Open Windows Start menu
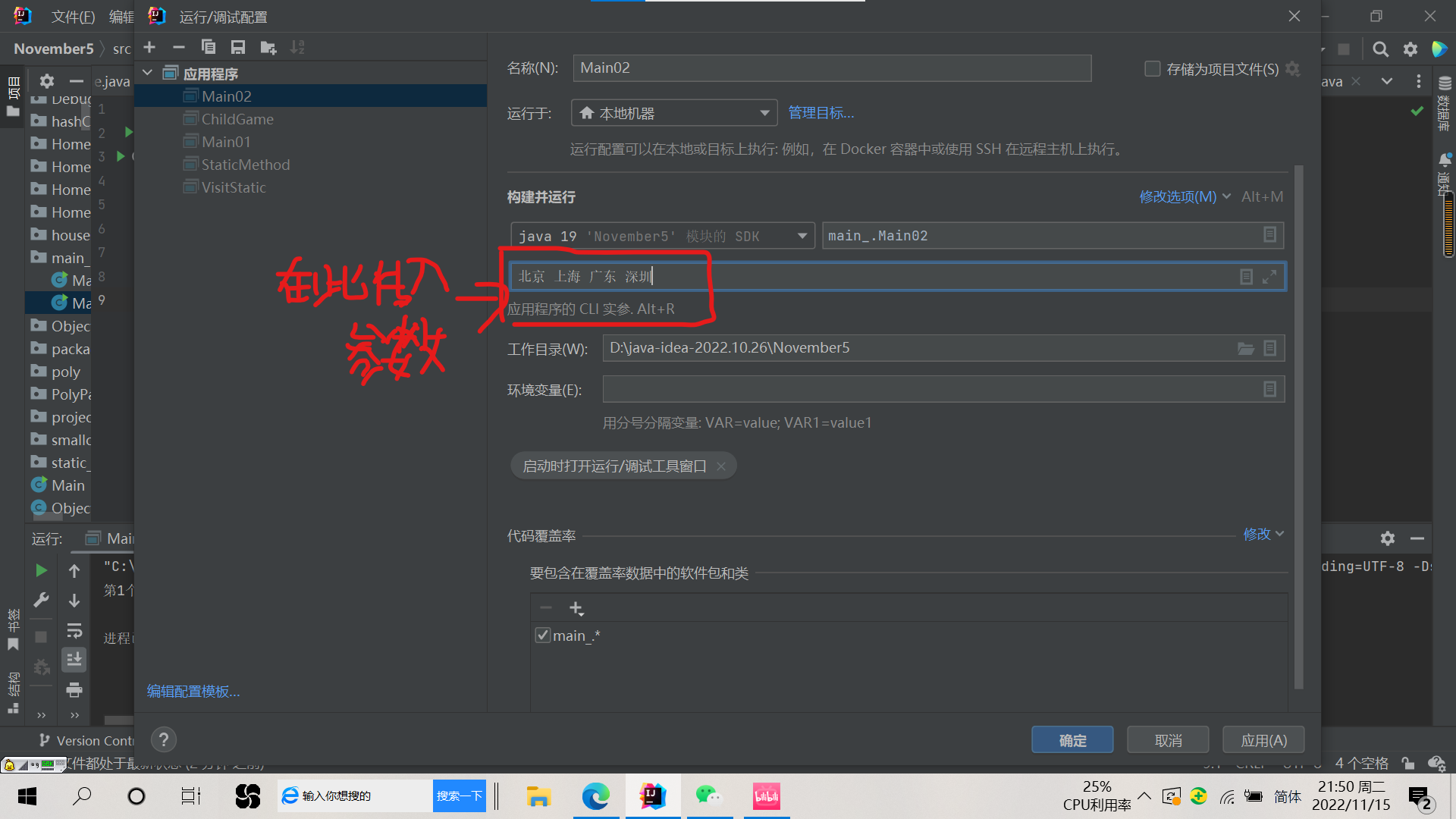 [x=27, y=795]
